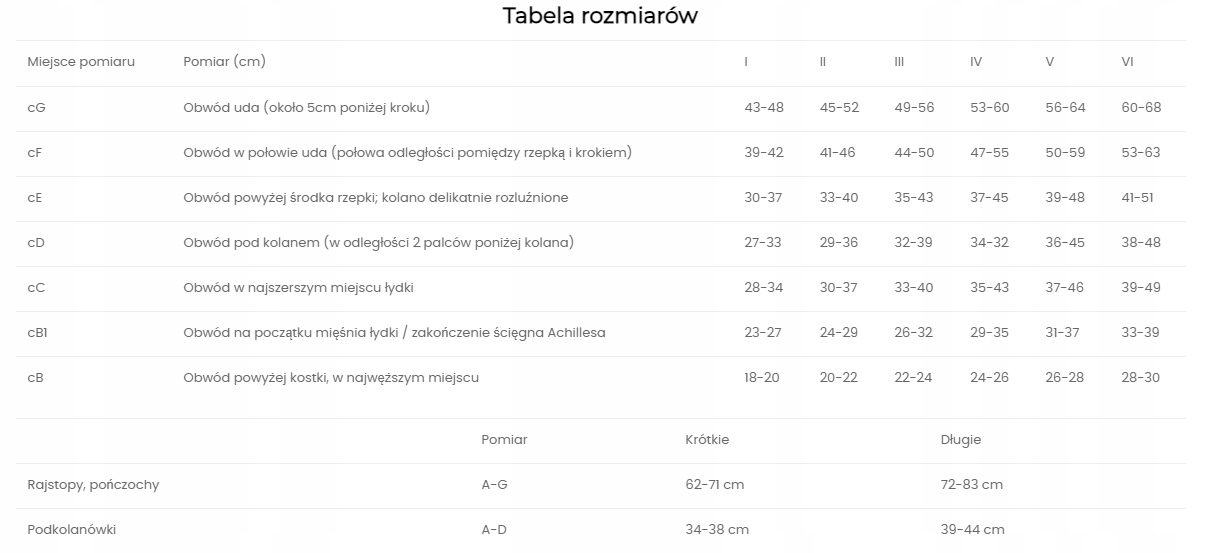Click the 41-51 value in the cE row

point(1137,198)
